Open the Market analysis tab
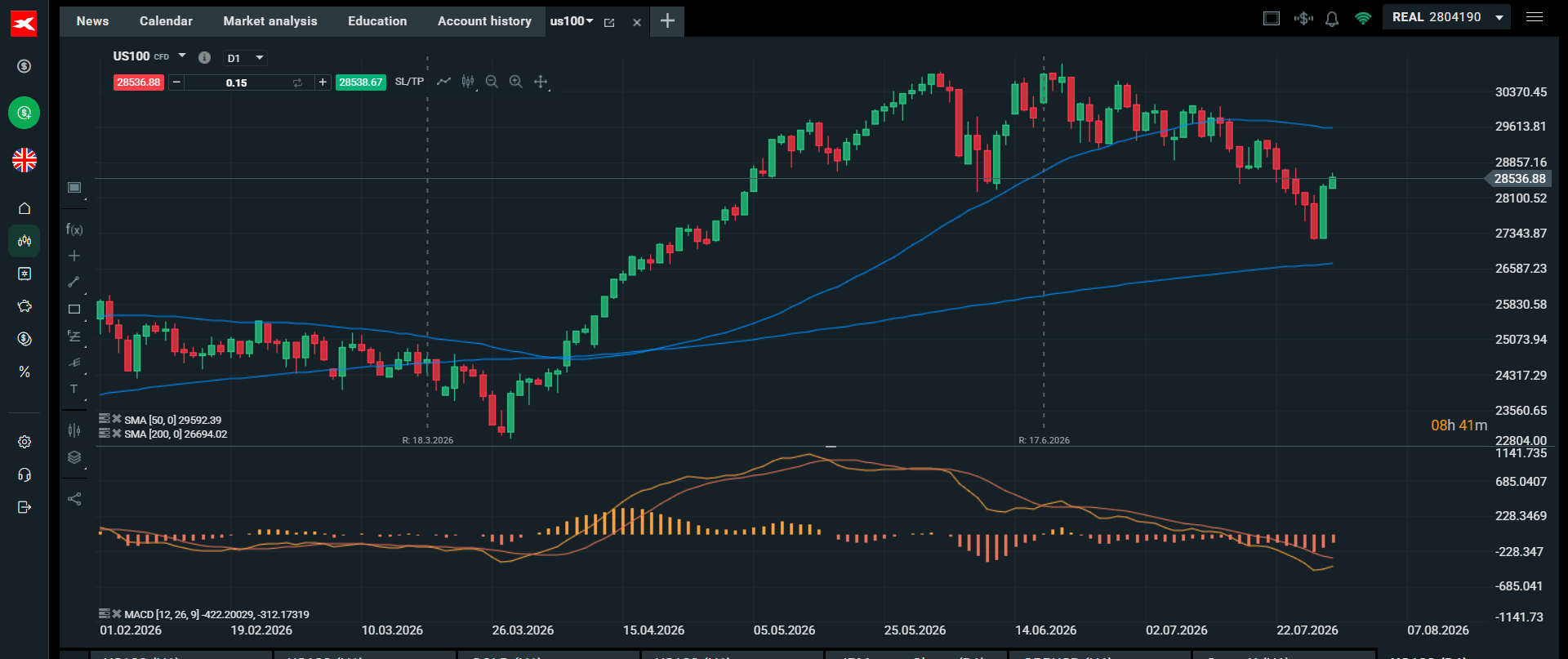 [270, 21]
